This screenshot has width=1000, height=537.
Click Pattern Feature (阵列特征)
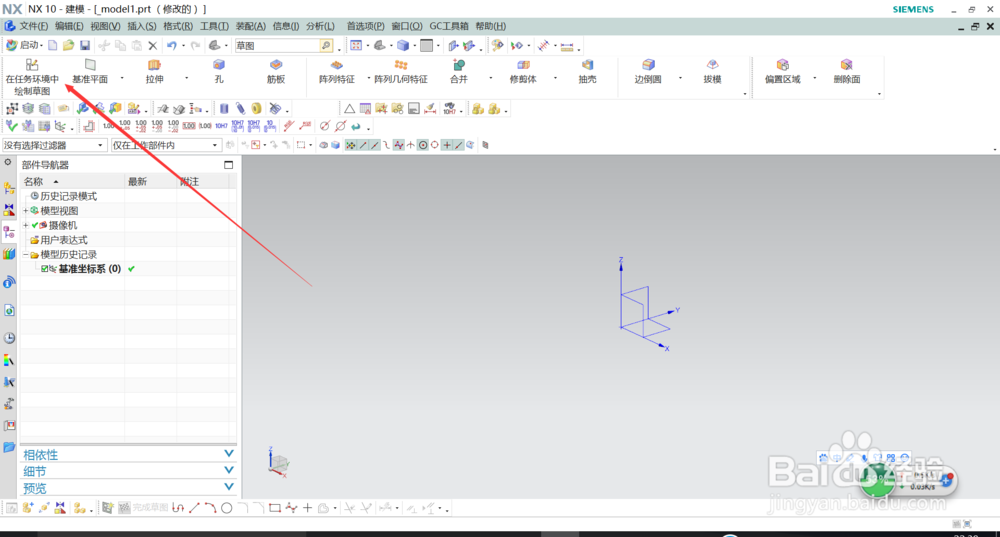coord(337,71)
